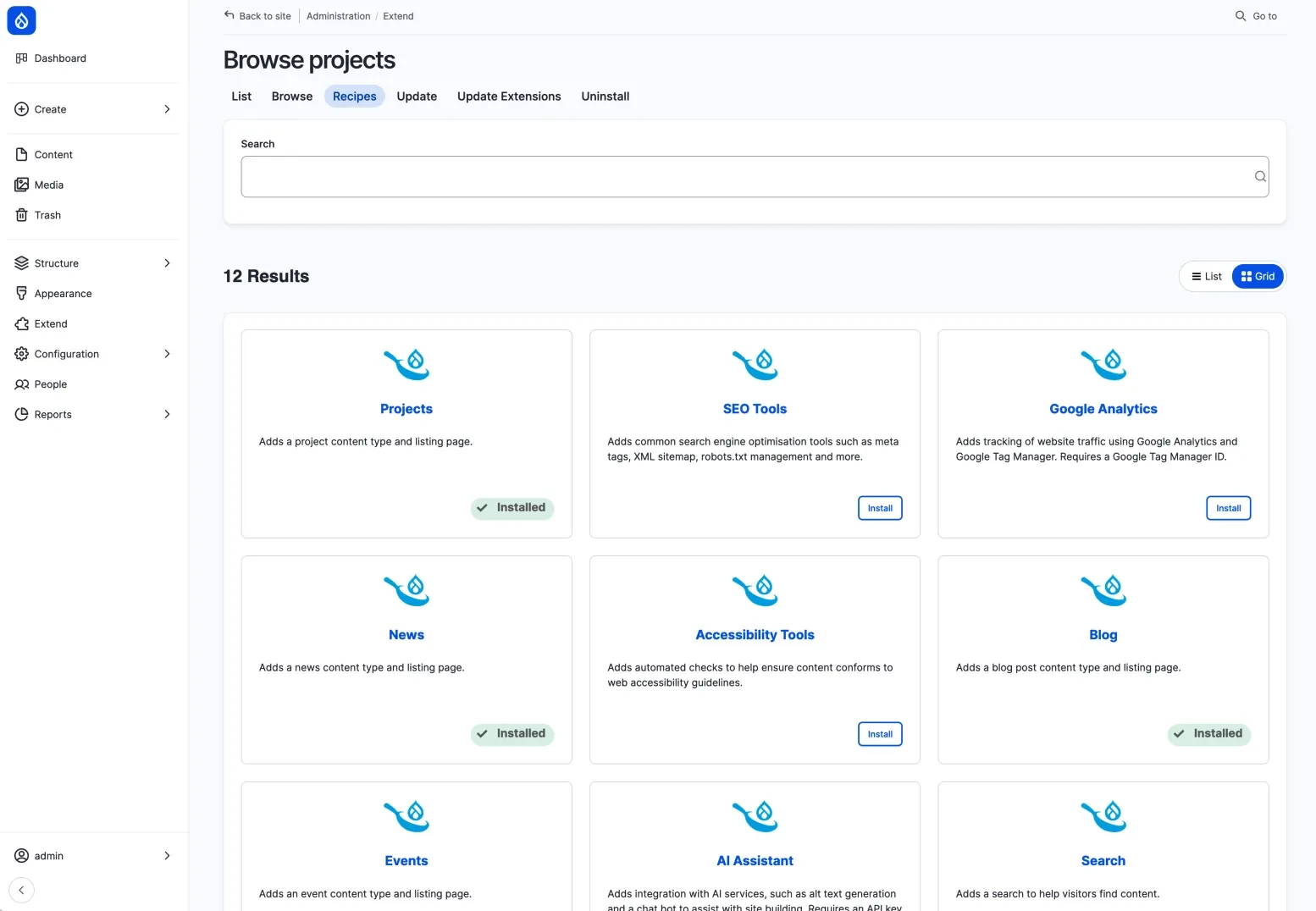This screenshot has height=911, width=1316.
Task: Click the admin user avatar icon
Action: point(22,856)
